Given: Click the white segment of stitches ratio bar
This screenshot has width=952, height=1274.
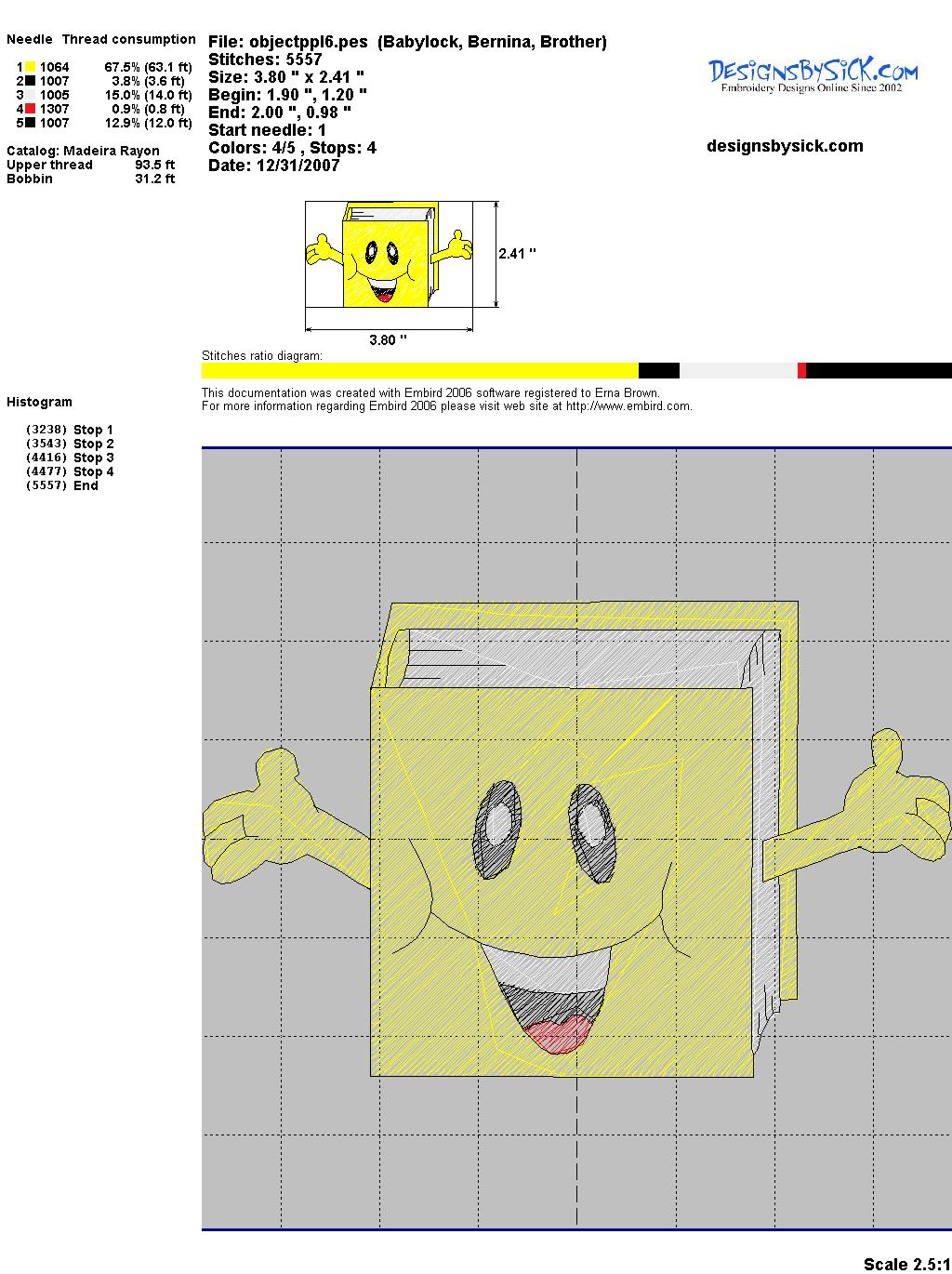Looking at the screenshot, I should (737, 370).
